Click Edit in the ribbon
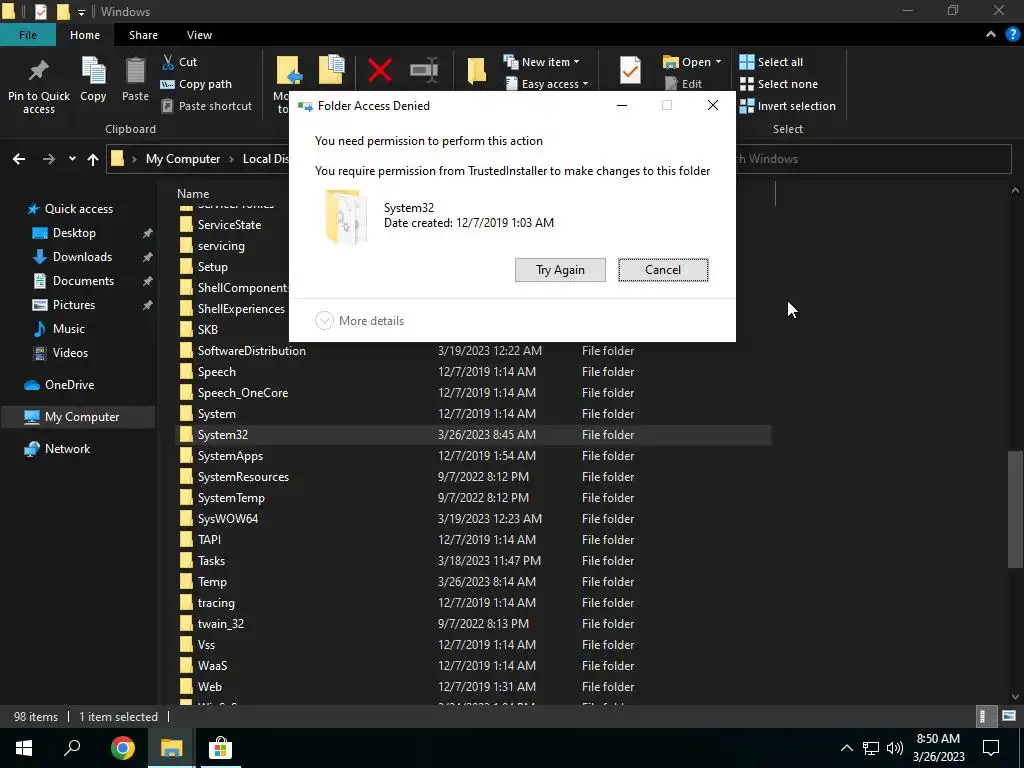 pyautogui.click(x=683, y=84)
